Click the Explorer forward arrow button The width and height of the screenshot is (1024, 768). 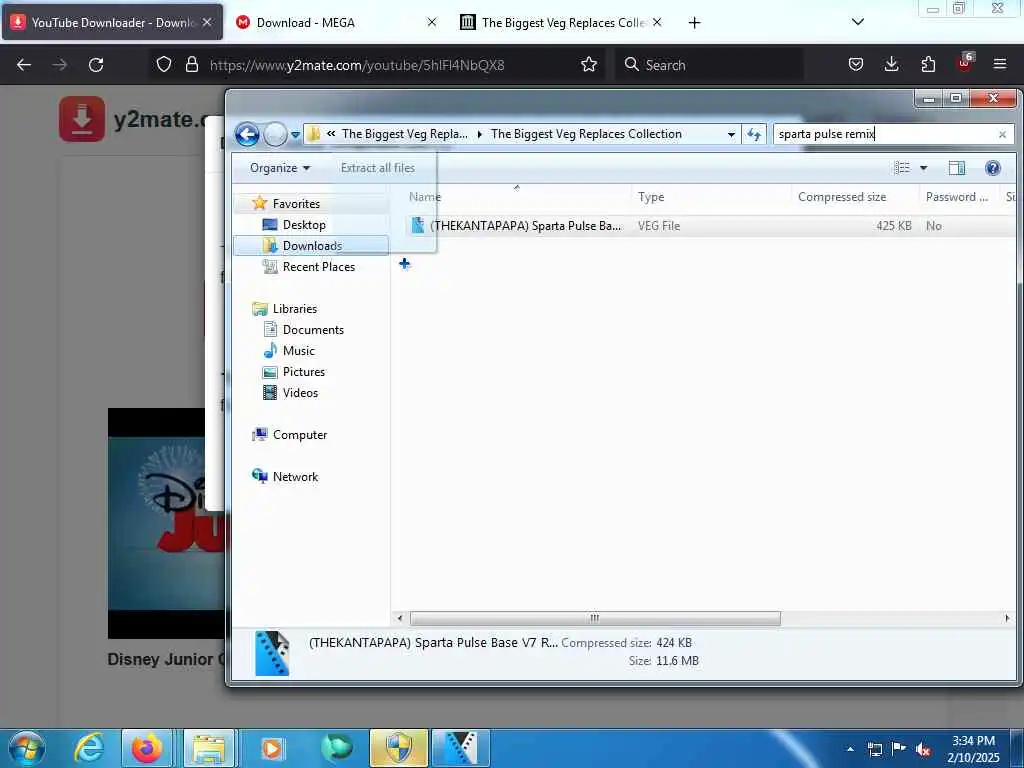276,135
